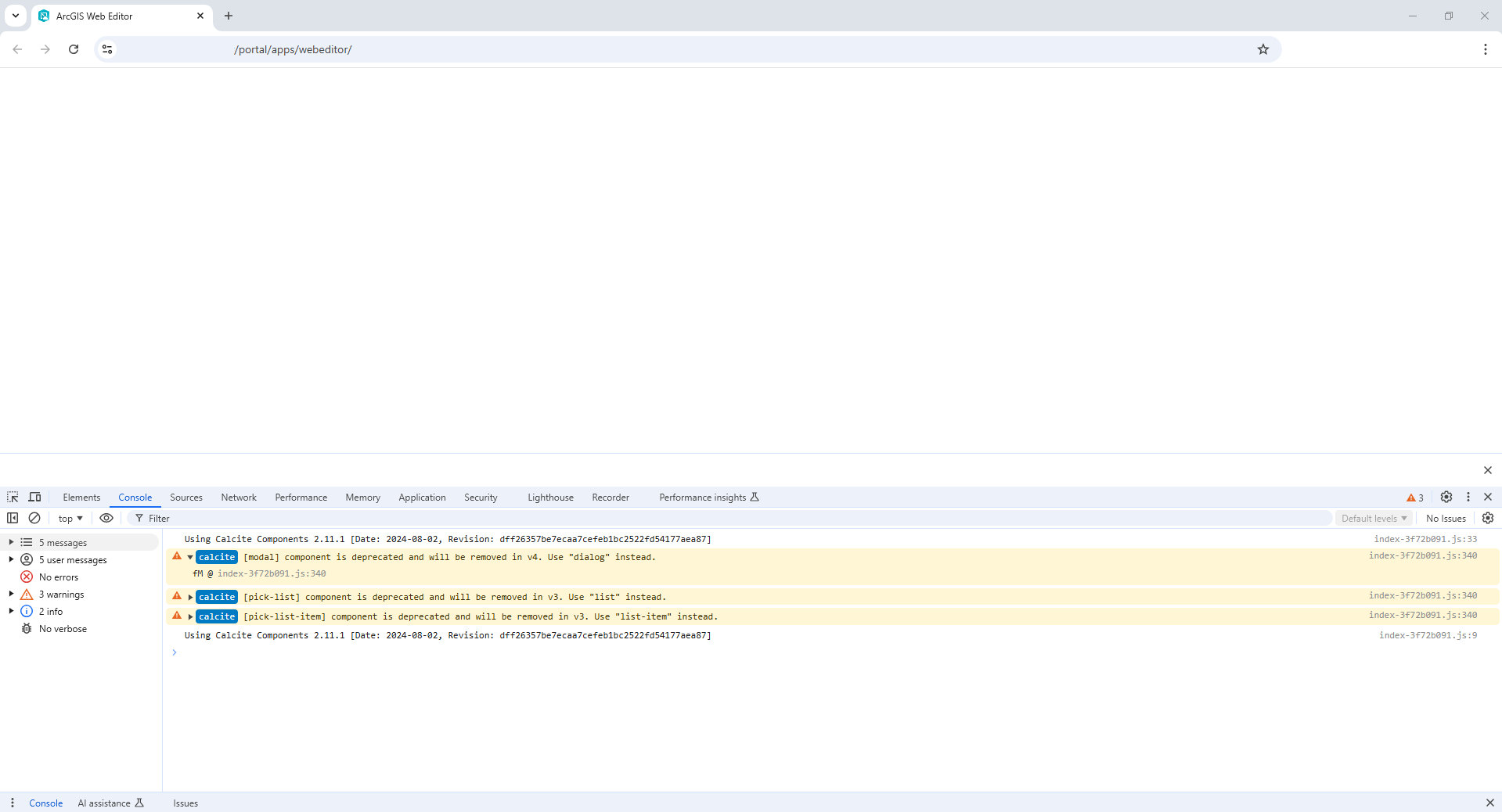Switch to the Sources tab

(x=186, y=498)
